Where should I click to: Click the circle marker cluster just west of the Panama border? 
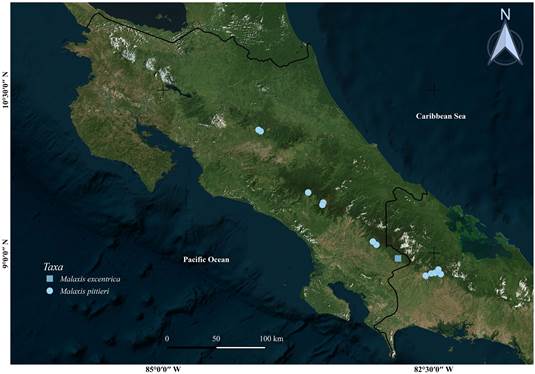pos(375,243)
